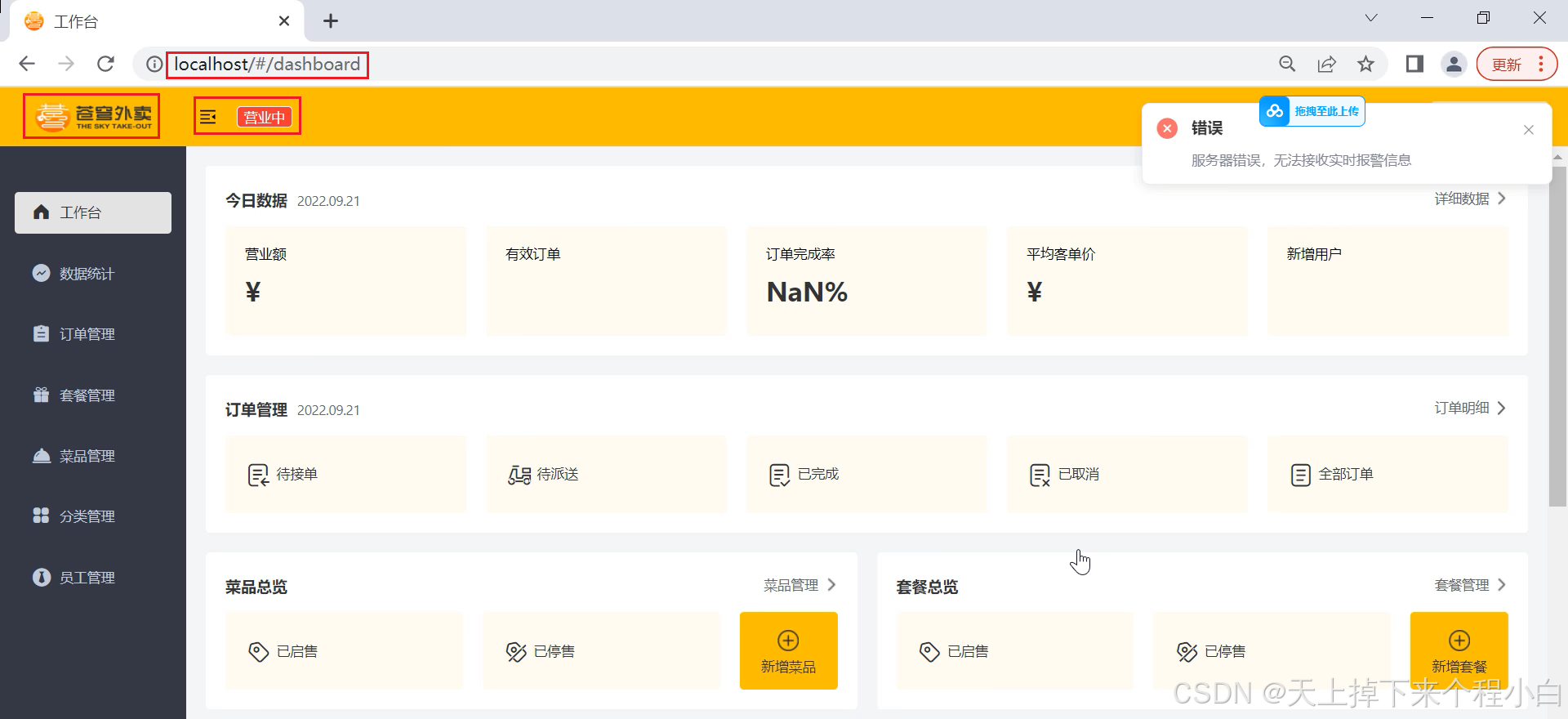Open 工作台 in the sidebar

pyautogui.click(x=93, y=212)
